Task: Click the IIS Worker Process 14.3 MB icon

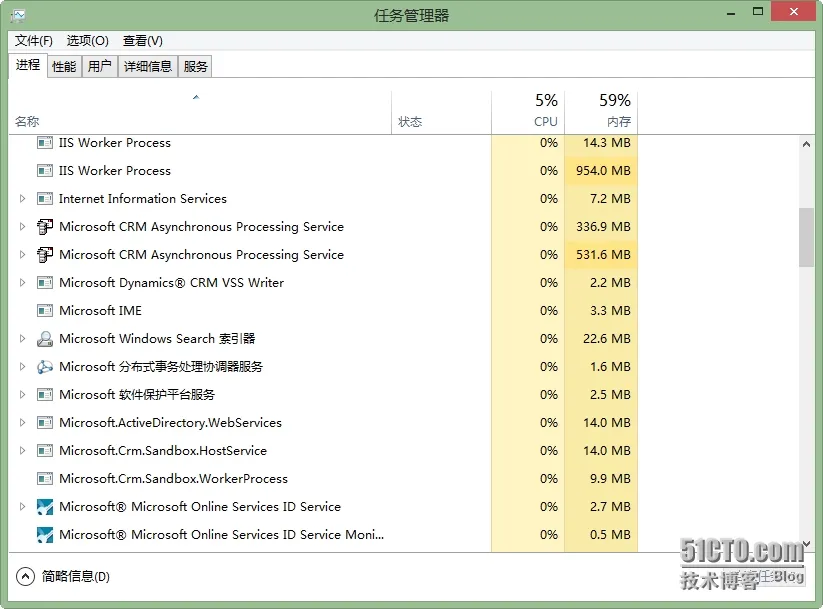Action: pyautogui.click(x=45, y=142)
